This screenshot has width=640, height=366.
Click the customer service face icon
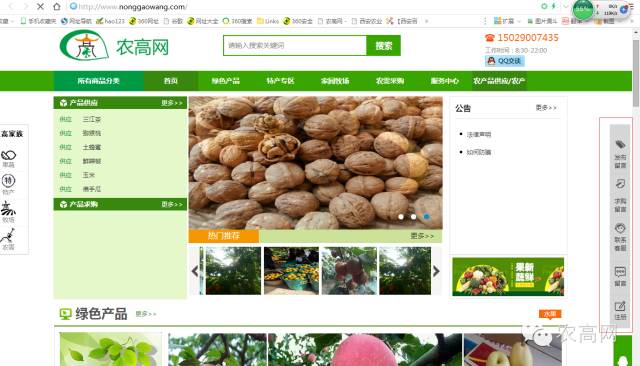tap(620, 228)
